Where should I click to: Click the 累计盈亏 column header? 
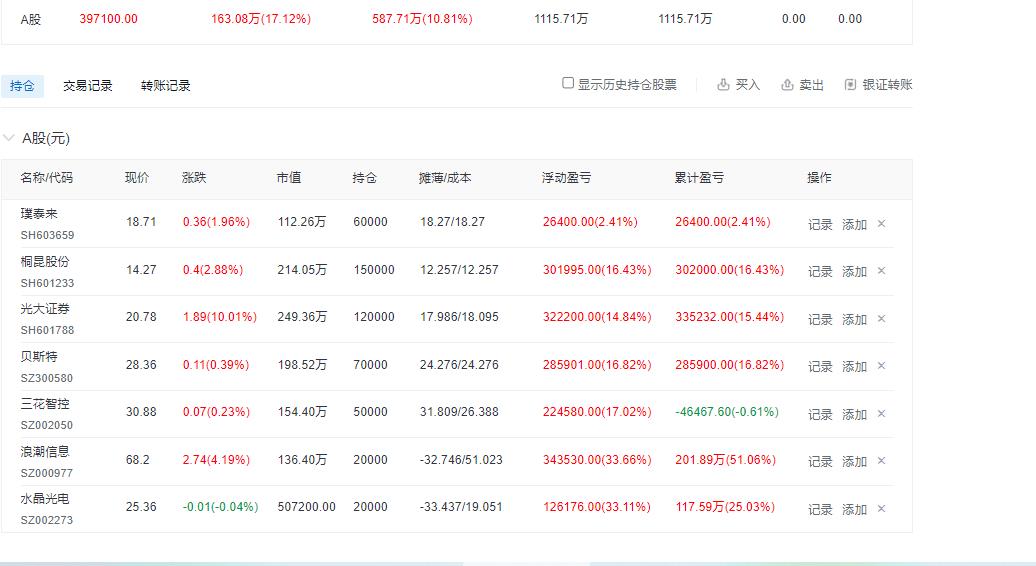point(699,178)
